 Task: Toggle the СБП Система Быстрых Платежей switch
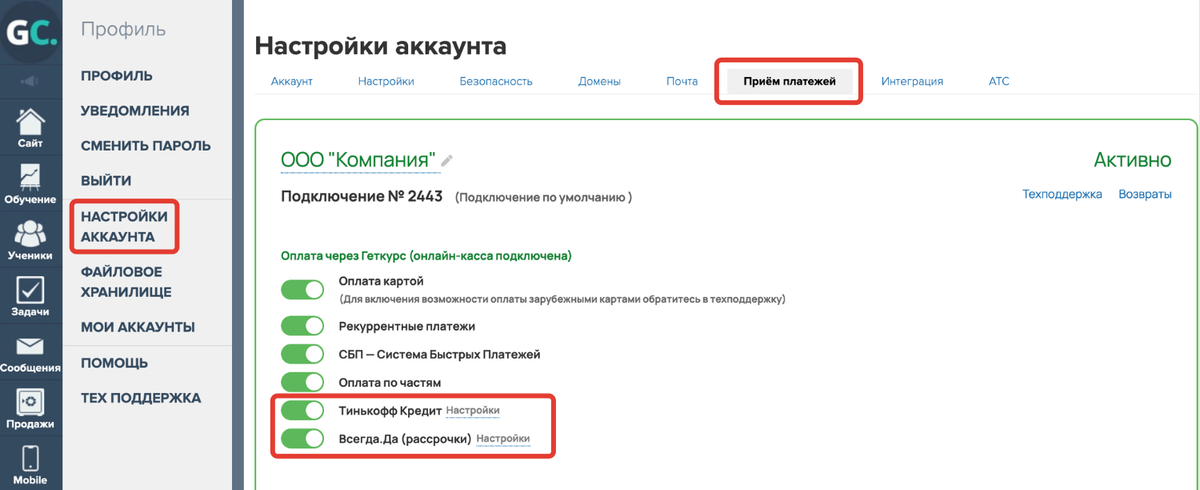tap(302, 354)
